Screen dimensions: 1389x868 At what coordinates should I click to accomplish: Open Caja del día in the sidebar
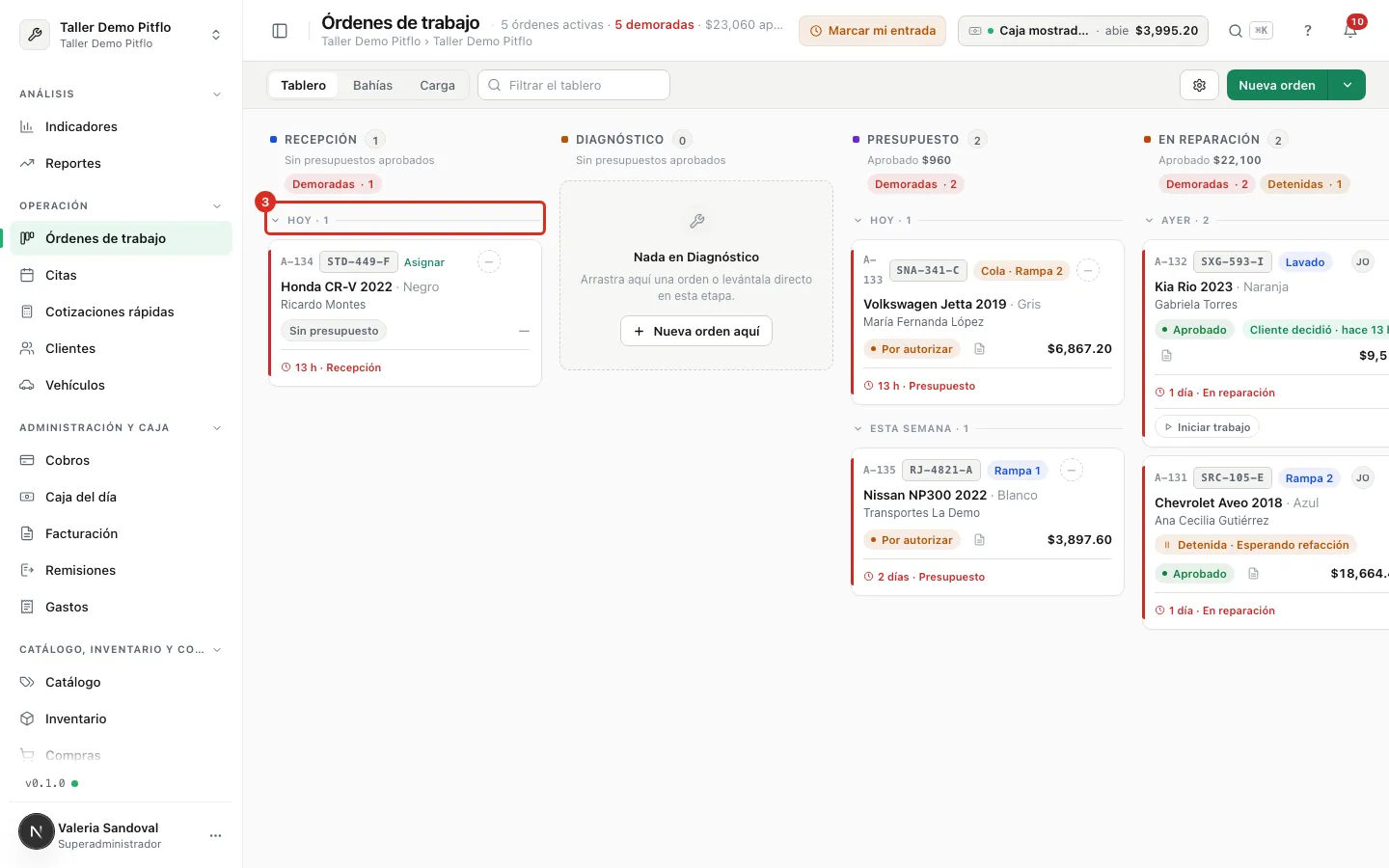click(121, 497)
